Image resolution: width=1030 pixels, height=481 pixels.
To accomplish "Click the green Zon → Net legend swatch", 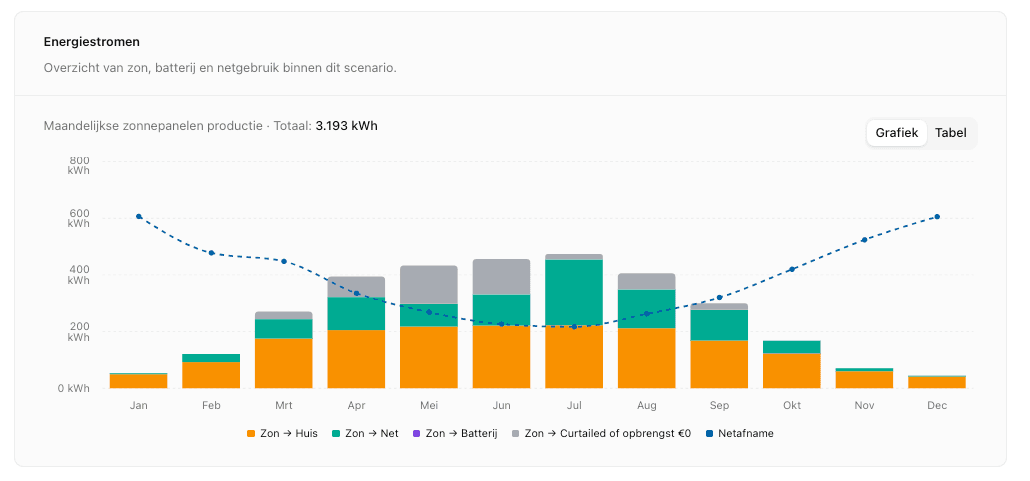I will [x=337, y=434].
